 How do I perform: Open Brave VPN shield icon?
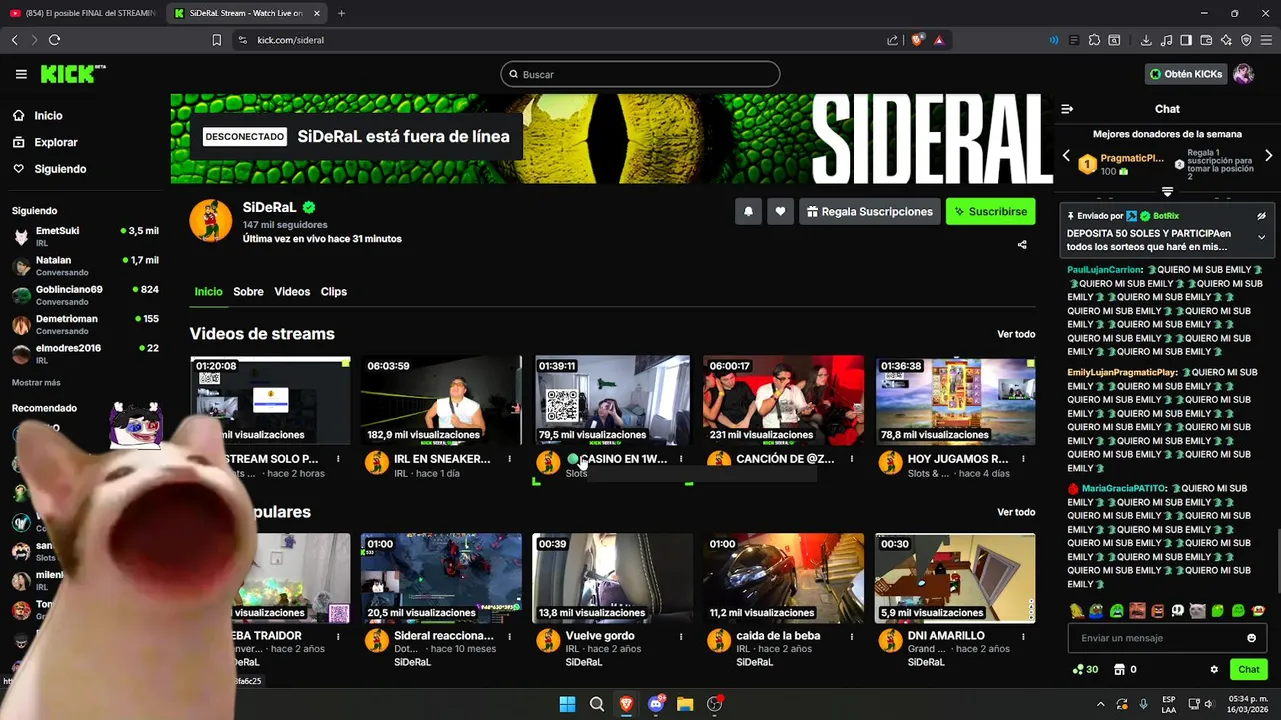(1246, 40)
